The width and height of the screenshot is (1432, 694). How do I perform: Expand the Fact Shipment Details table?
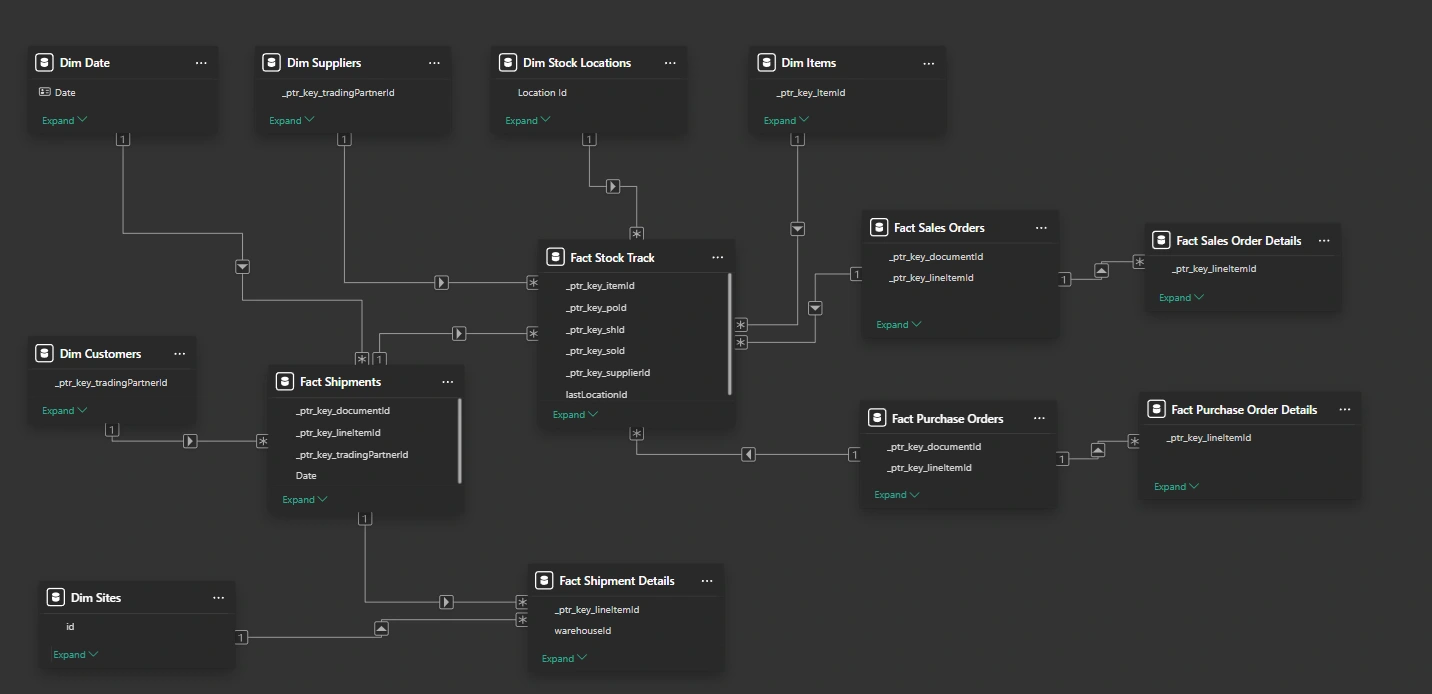[564, 658]
